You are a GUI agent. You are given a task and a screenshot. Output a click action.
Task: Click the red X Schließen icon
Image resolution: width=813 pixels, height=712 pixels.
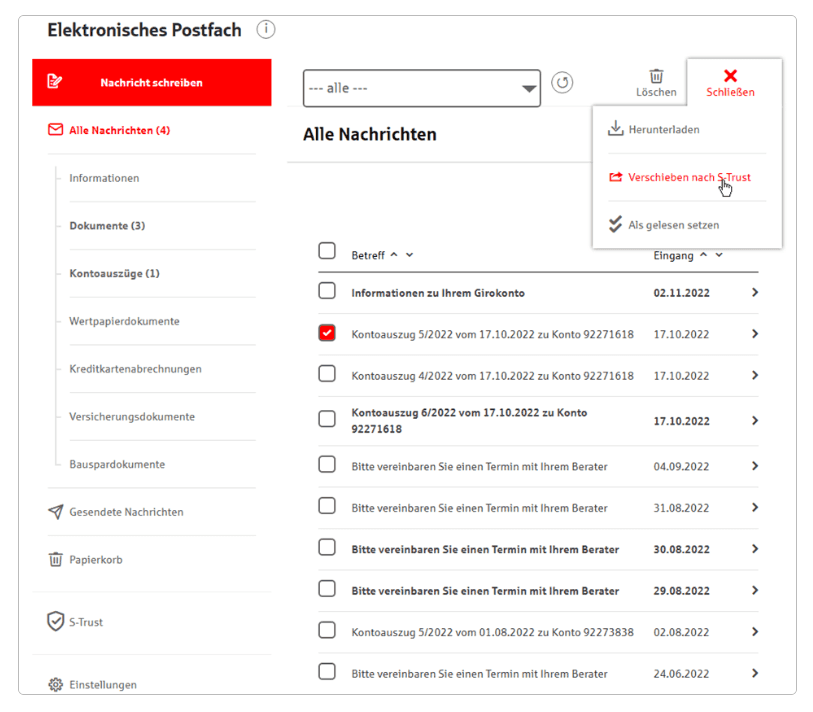(731, 76)
